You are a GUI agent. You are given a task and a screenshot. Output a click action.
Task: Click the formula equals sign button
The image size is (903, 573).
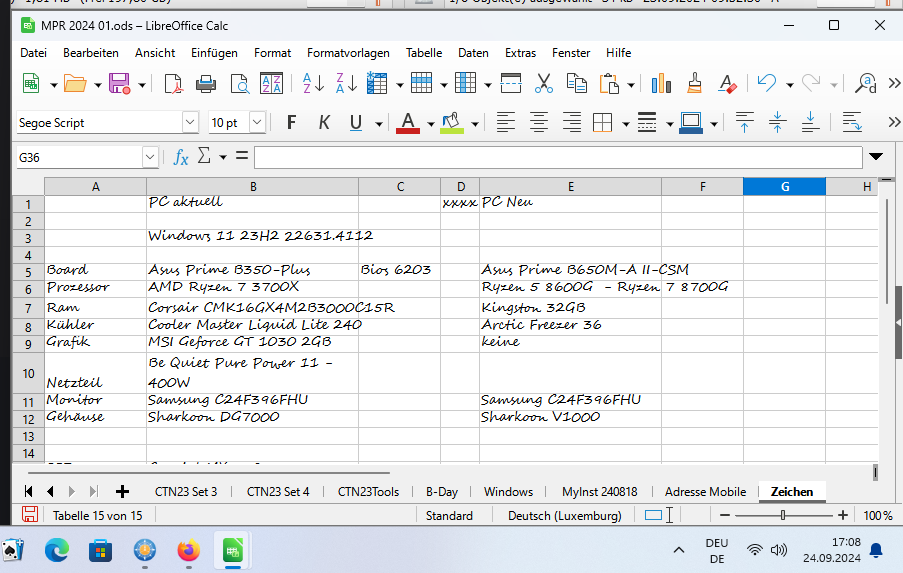(x=242, y=156)
